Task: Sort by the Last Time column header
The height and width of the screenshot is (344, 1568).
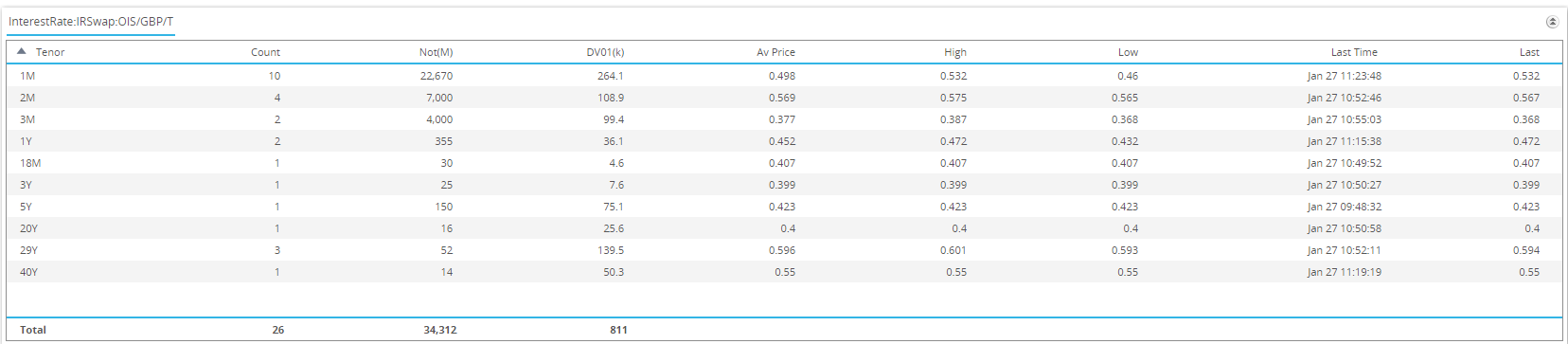Action: 1354,52
